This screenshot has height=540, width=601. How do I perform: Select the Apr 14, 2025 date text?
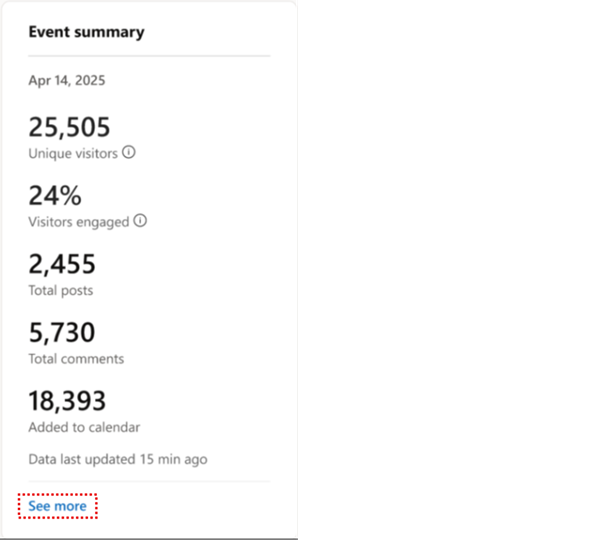point(67,80)
